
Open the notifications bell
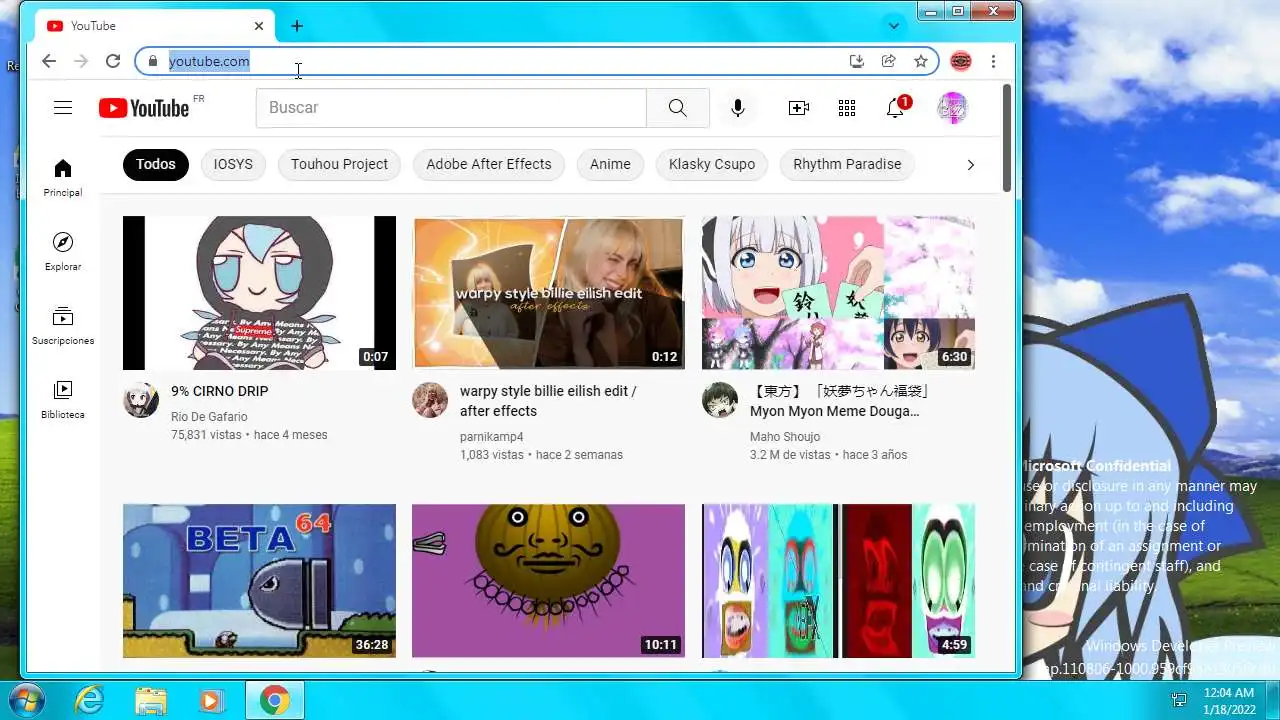(897, 107)
